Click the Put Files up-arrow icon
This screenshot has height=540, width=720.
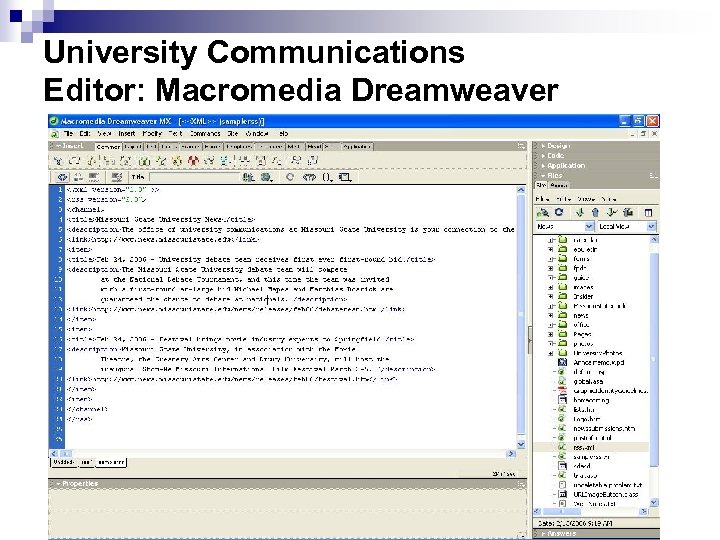tap(595, 212)
